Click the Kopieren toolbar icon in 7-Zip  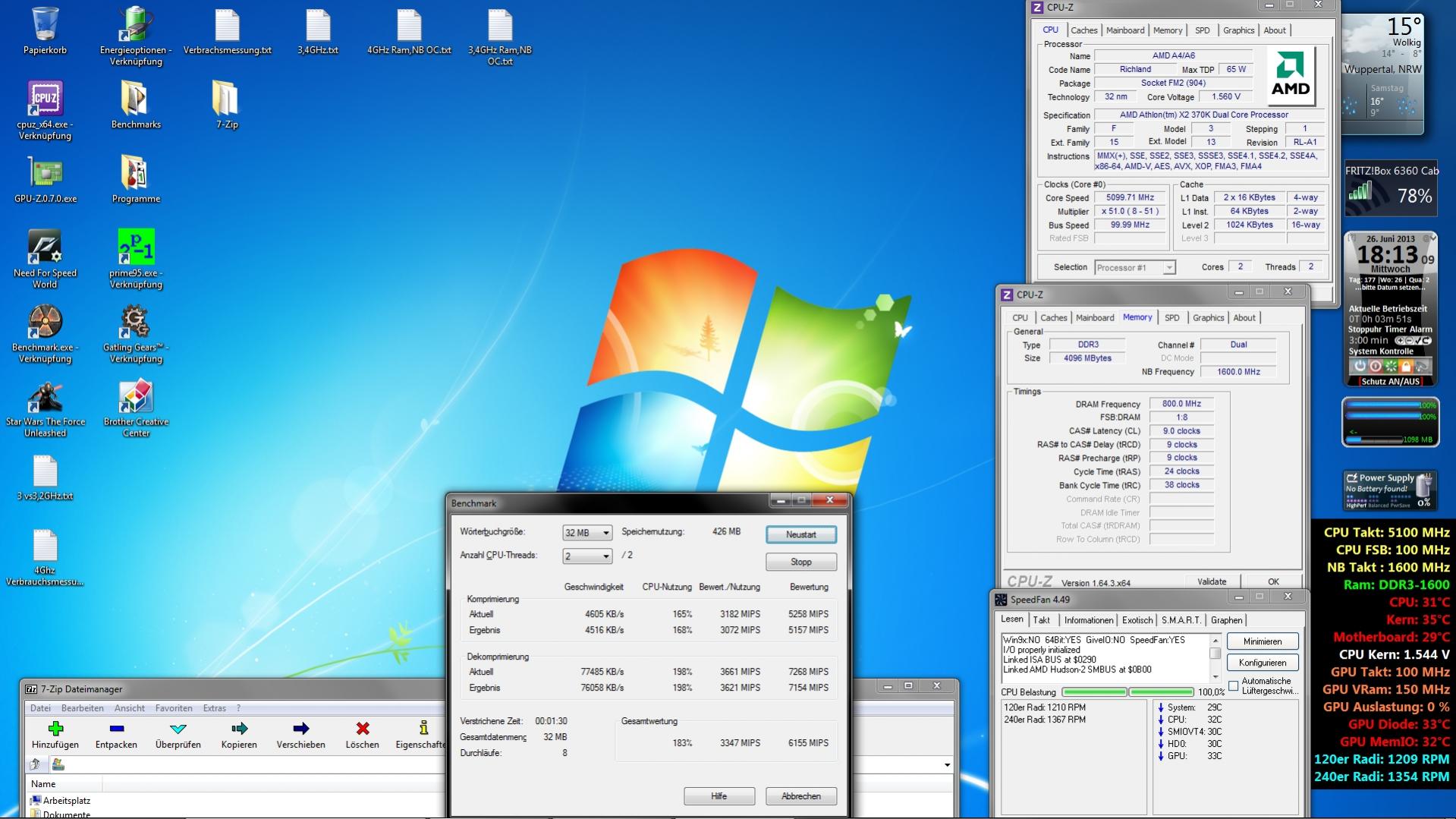(x=239, y=729)
